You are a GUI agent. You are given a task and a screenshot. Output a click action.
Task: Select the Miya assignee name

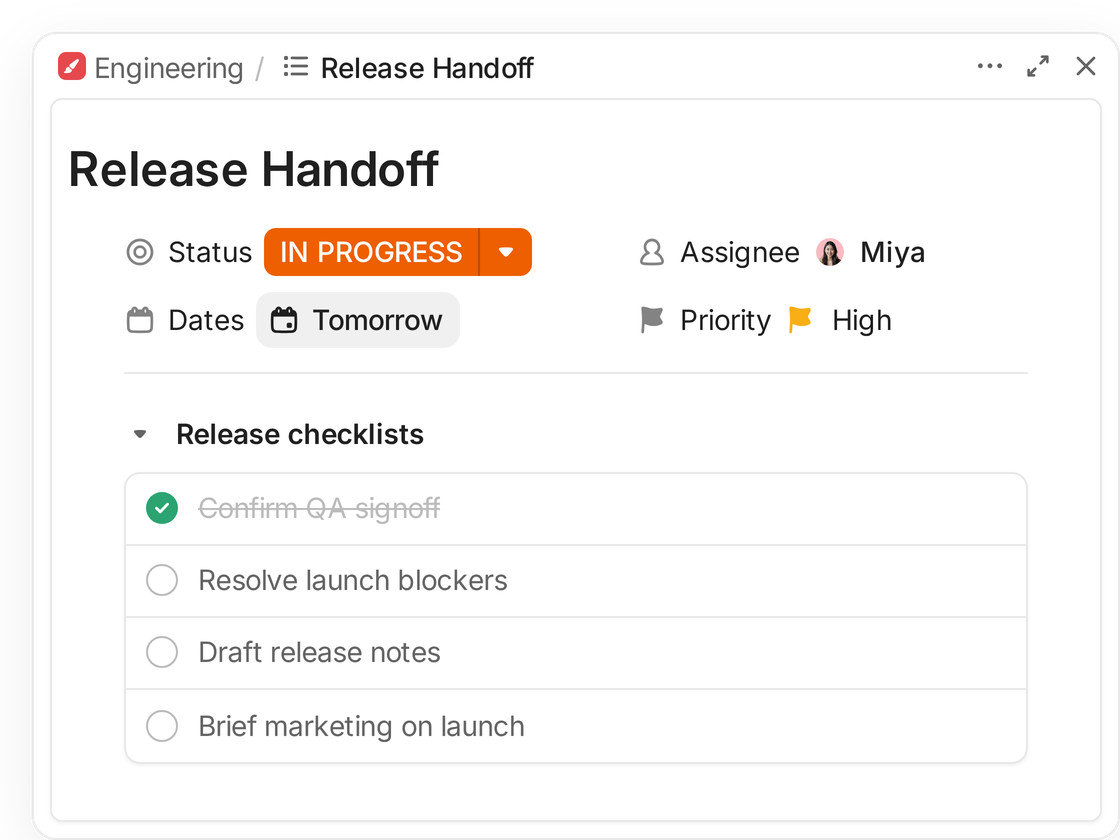pos(892,252)
